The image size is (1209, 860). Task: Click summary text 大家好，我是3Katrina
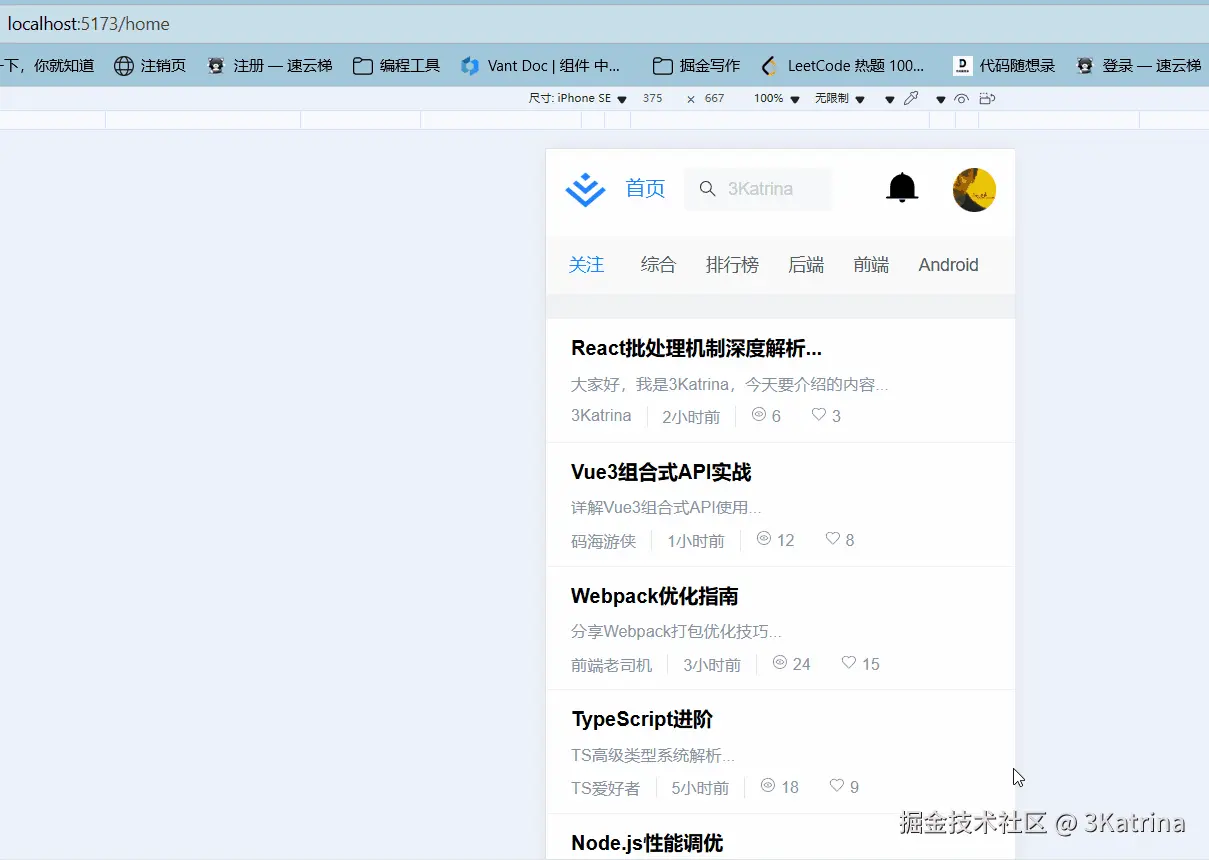729,385
